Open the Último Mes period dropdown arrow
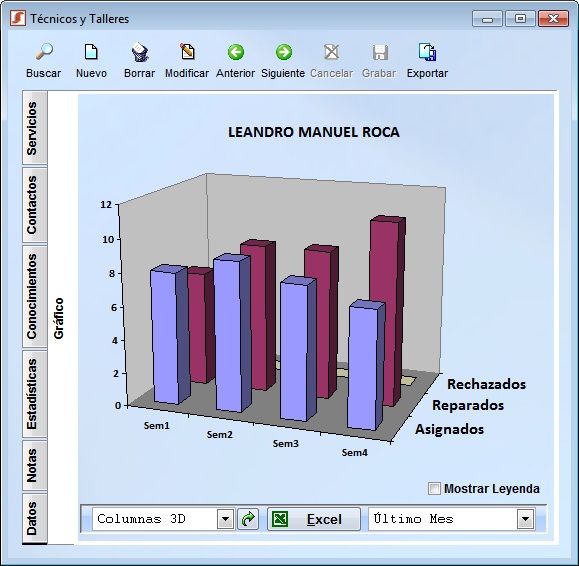Image resolution: width=579 pixels, height=566 pixels. 525,519
